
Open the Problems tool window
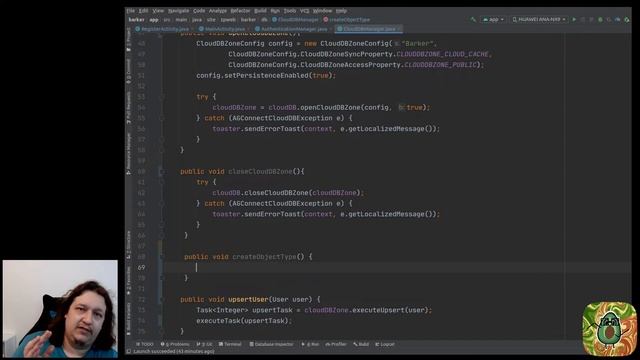175,344
